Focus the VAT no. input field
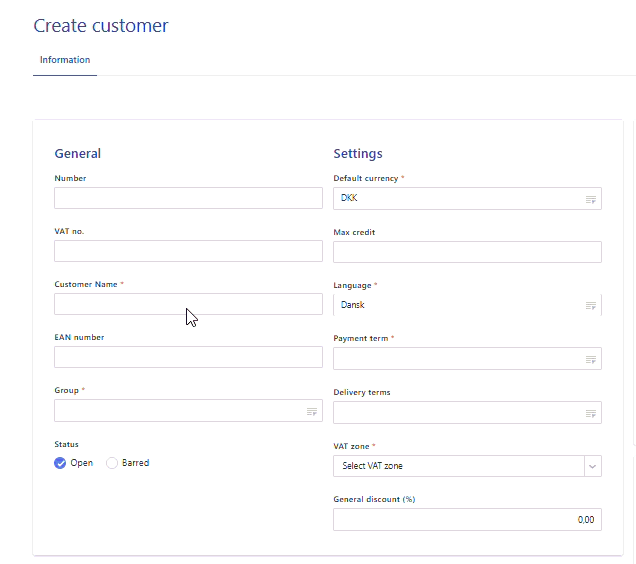The image size is (636, 564). [188, 251]
